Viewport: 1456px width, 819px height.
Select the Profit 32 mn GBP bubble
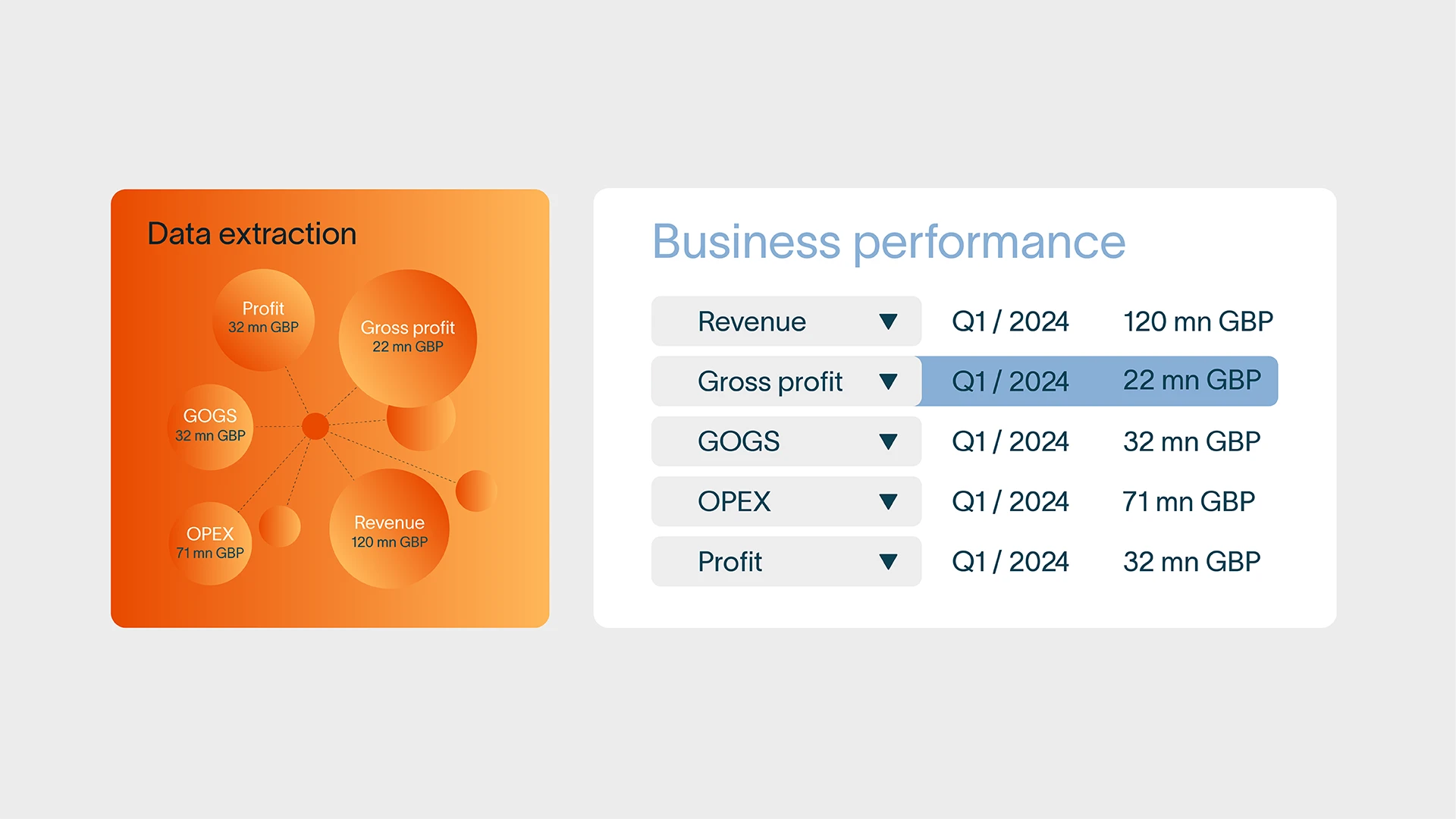click(263, 318)
